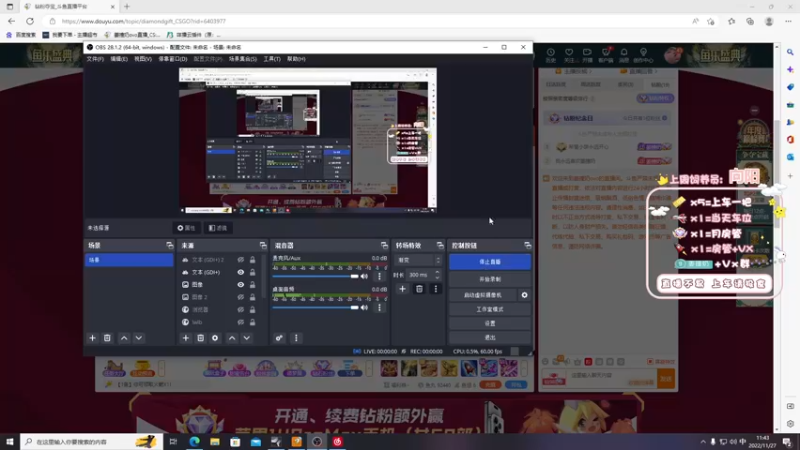Open the Edge browser from taskbar
This screenshot has width=800, height=450.
coord(194,441)
